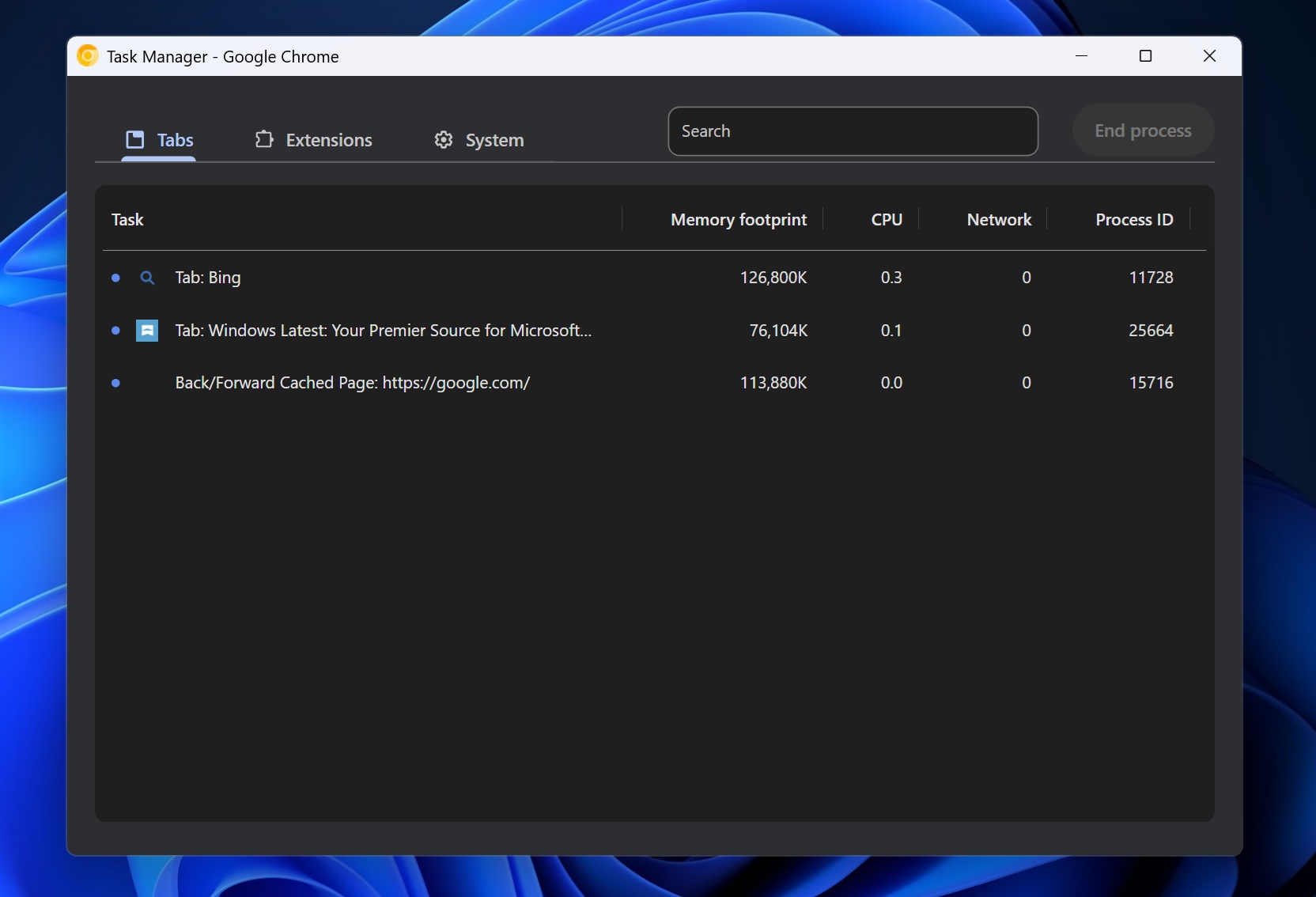Sort tasks by Network activity

point(999,219)
